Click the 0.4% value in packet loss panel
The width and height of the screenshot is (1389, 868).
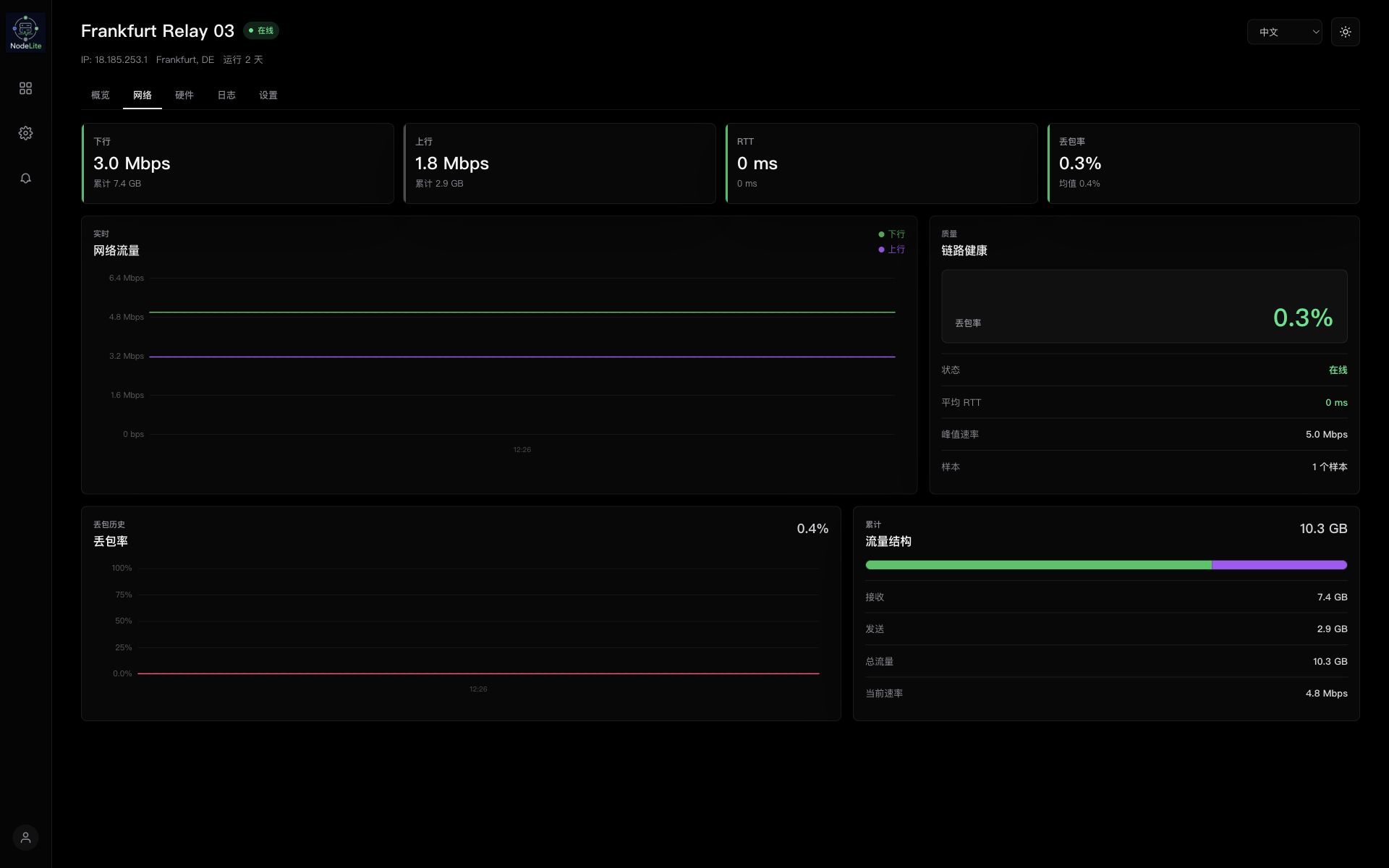point(812,529)
